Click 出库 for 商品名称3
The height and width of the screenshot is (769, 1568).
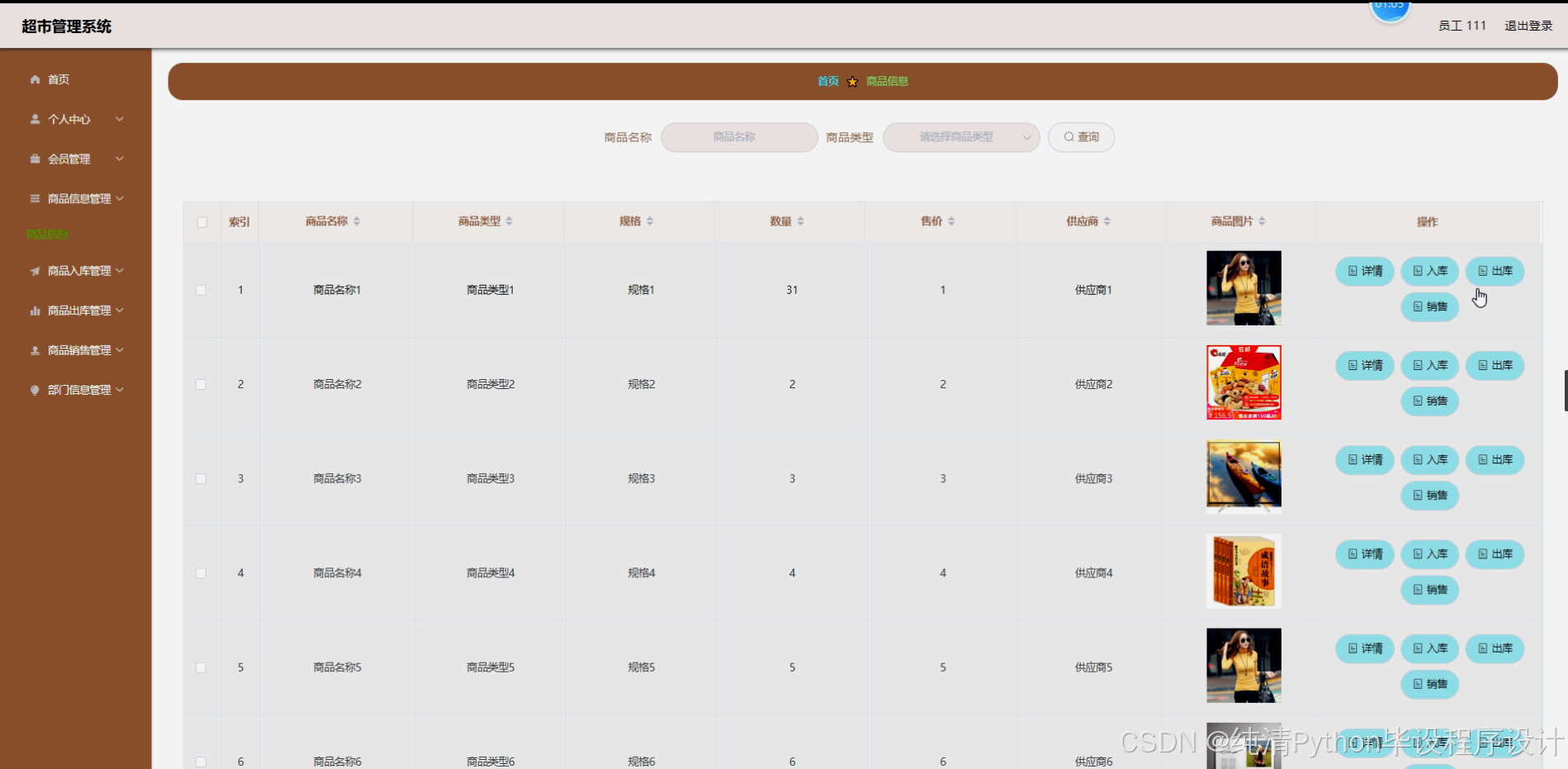click(1495, 460)
